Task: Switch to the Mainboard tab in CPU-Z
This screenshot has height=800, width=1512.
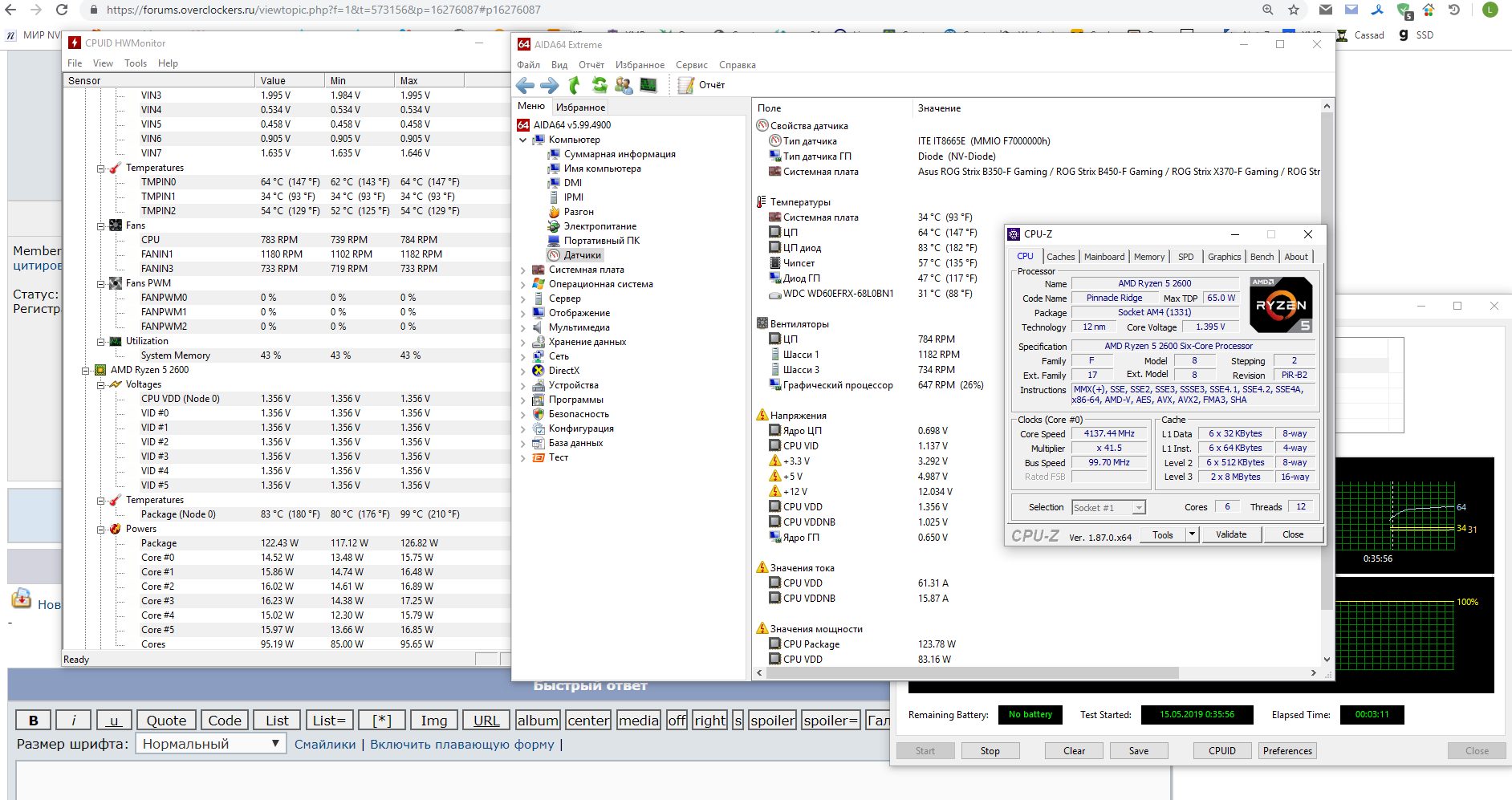Action: coord(1104,257)
